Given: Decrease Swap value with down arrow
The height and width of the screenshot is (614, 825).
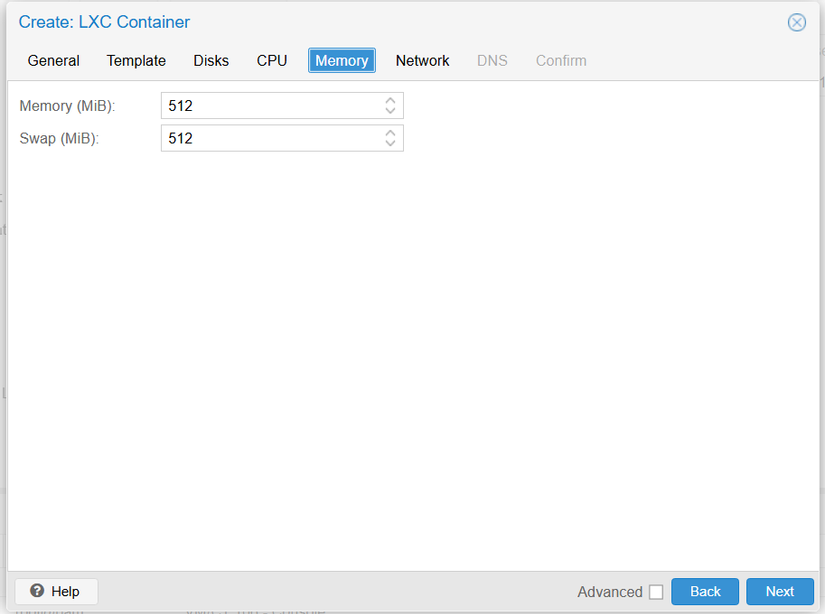Looking at the screenshot, I should point(390,143).
